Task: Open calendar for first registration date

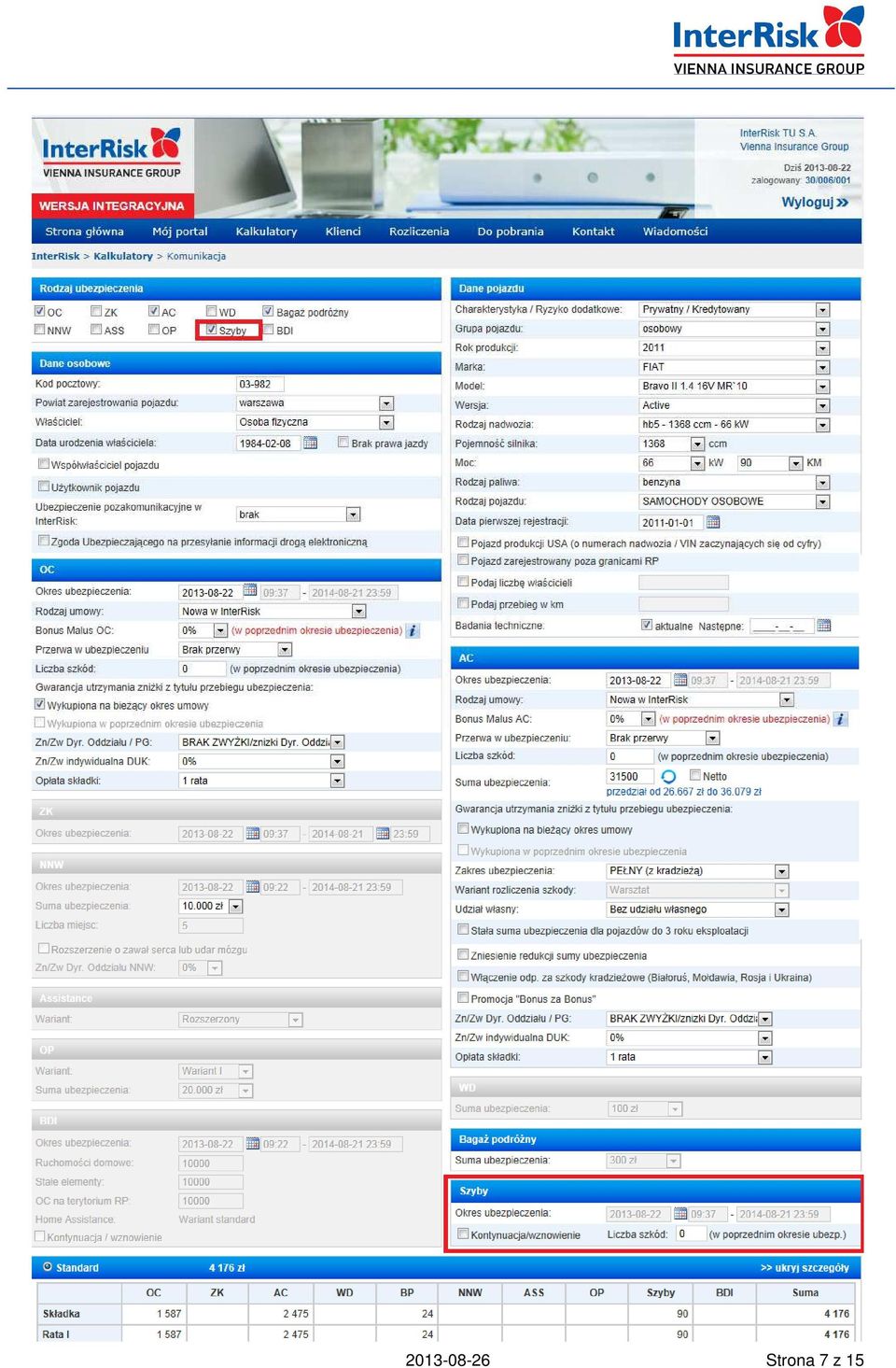Action: pos(713,522)
